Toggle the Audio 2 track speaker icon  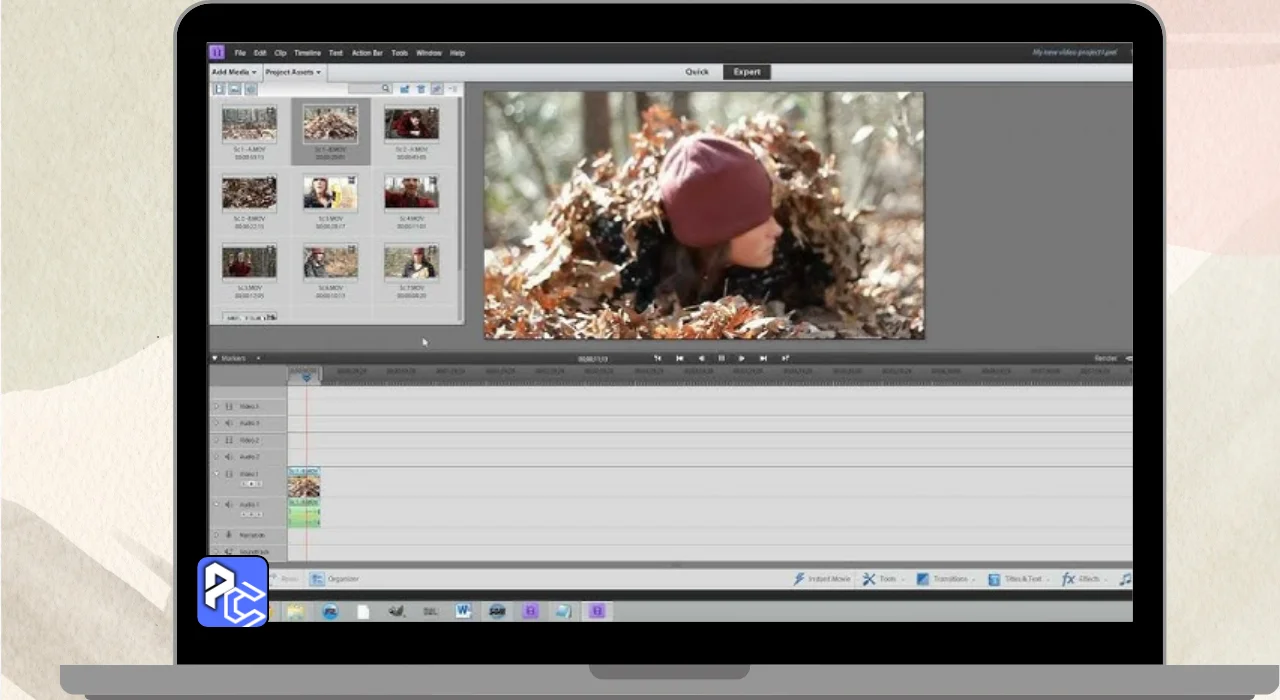pos(229,457)
